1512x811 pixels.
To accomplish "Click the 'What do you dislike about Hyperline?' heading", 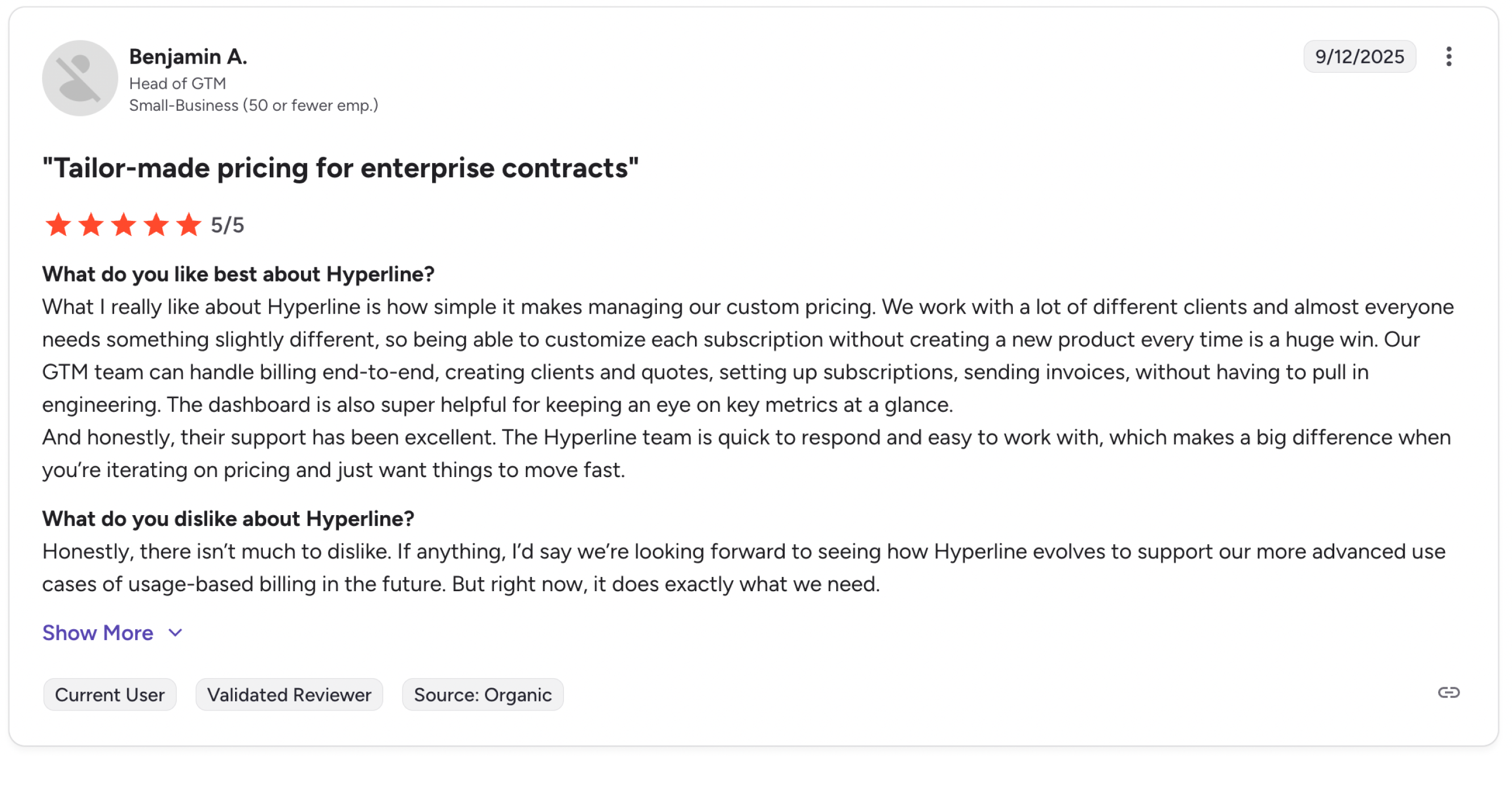I will click(228, 519).
